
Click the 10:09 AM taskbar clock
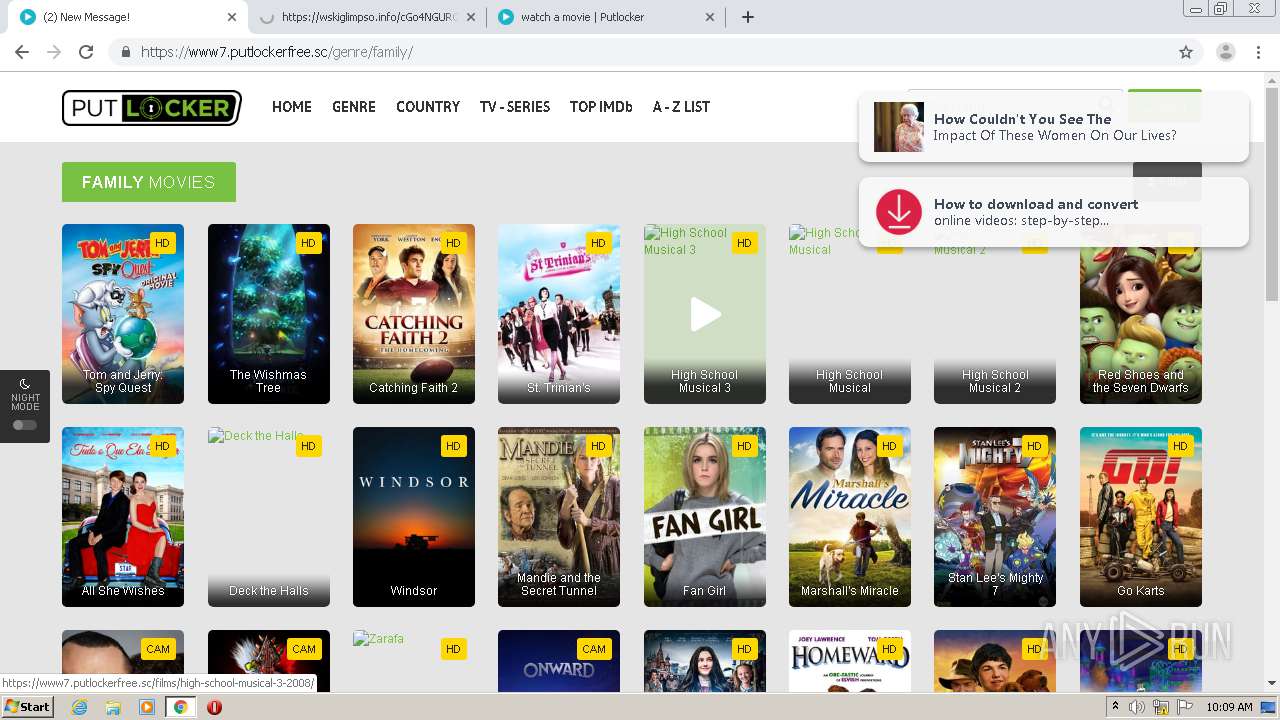pos(1229,707)
